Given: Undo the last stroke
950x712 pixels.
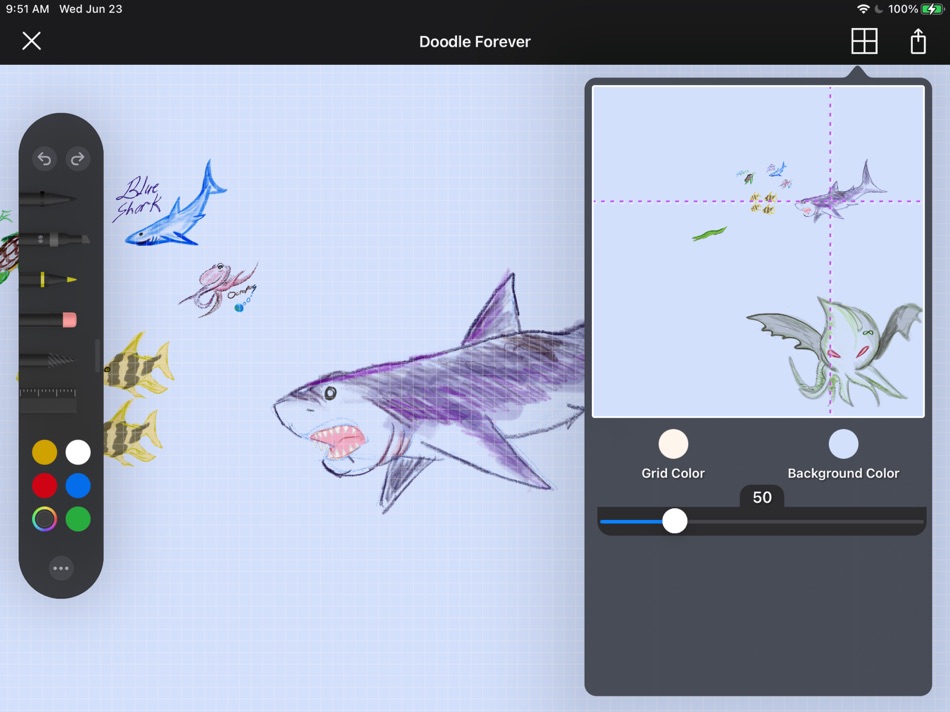Looking at the screenshot, I should pos(44,159).
